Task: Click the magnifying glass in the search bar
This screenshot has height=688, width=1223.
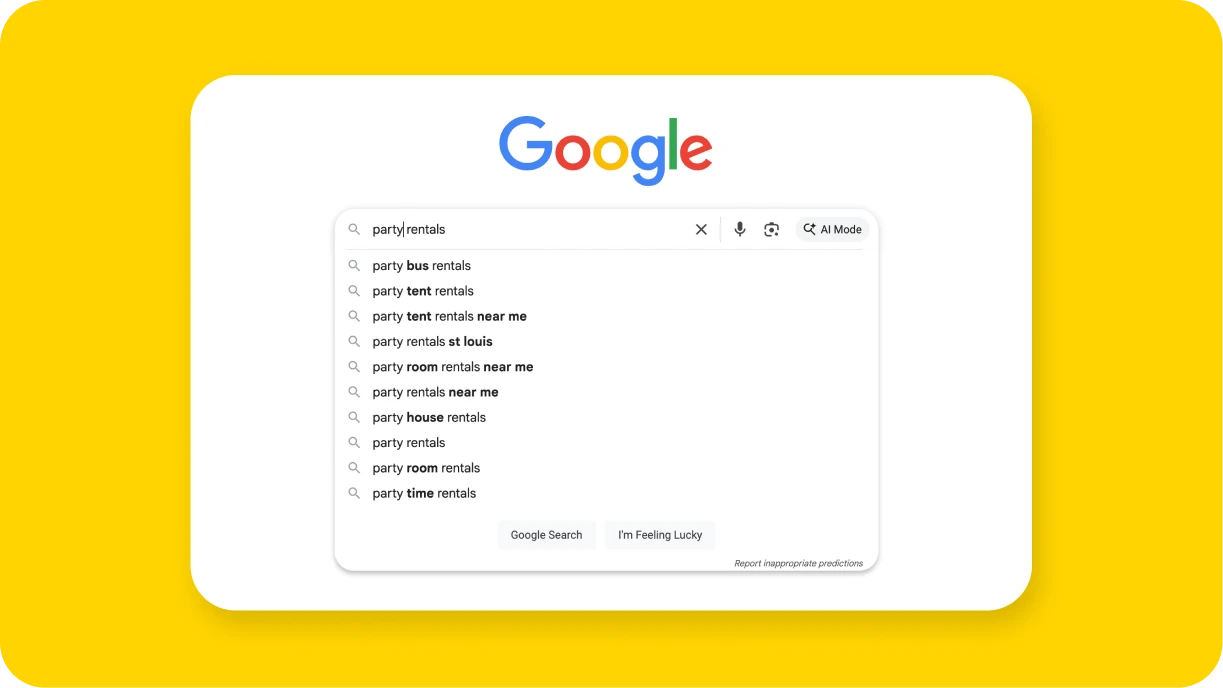Action: click(x=355, y=229)
